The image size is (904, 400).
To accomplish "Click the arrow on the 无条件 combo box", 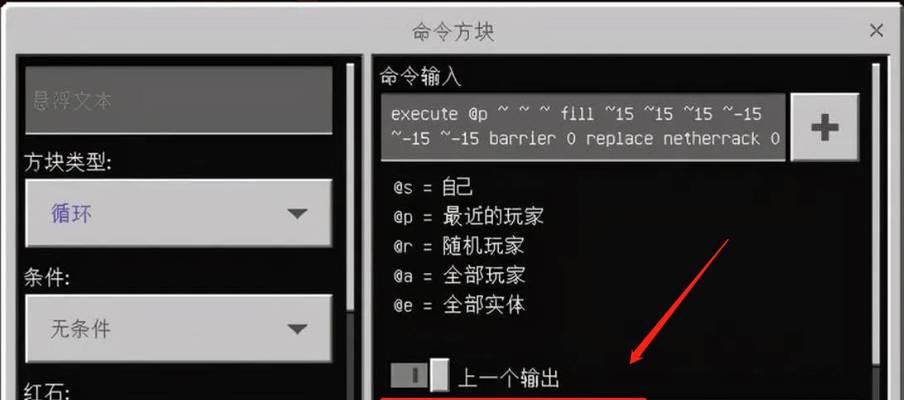I will pyautogui.click(x=297, y=330).
